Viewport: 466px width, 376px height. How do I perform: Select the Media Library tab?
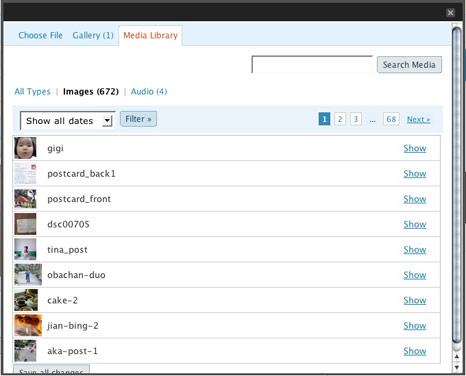pos(150,35)
